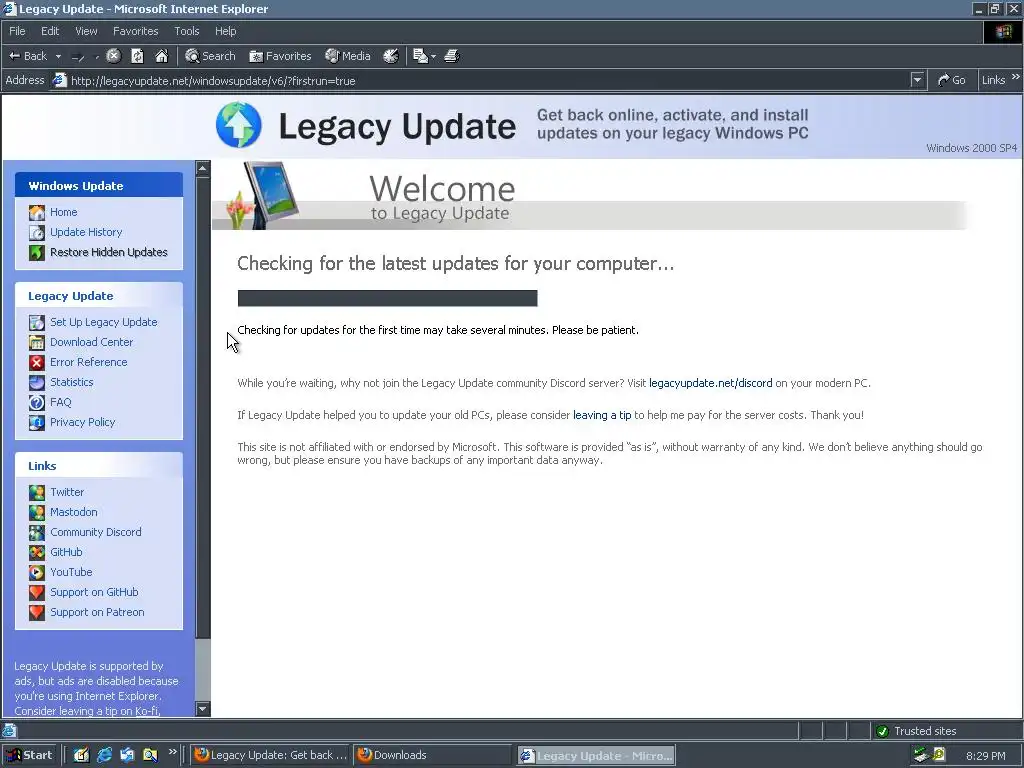The image size is (1024, 768).
Task: Click the Community Discord icon
Action: (x=37, y=532)
